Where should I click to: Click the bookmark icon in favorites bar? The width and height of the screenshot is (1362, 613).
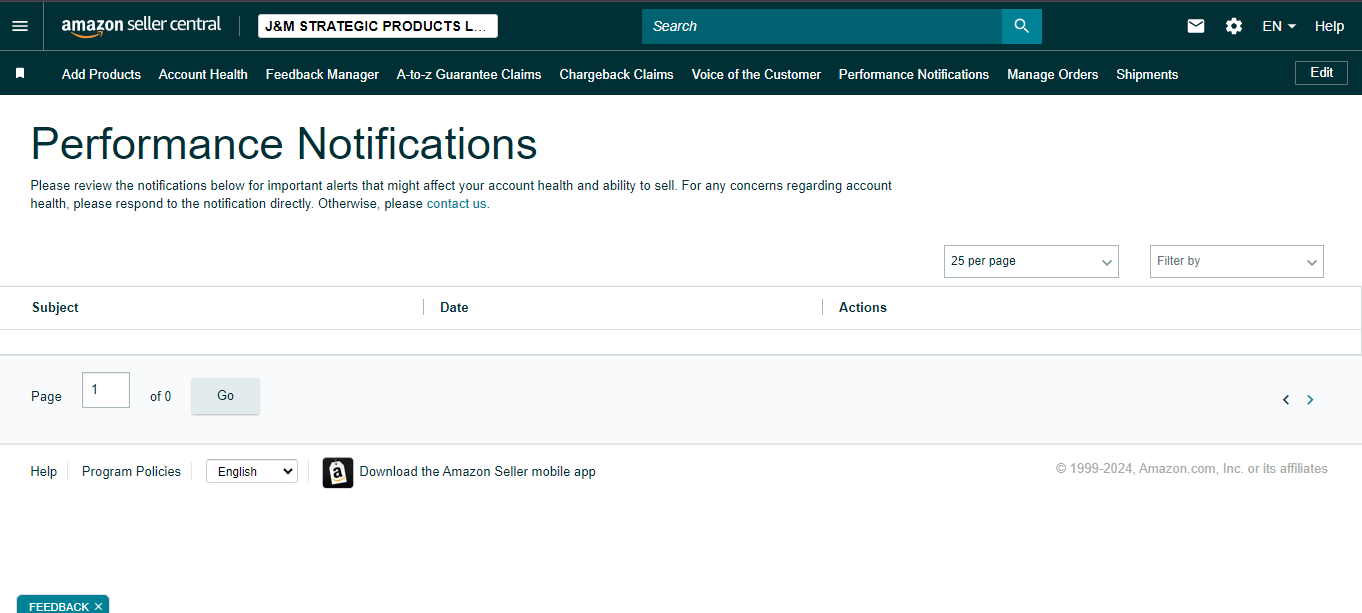[20, 74]
